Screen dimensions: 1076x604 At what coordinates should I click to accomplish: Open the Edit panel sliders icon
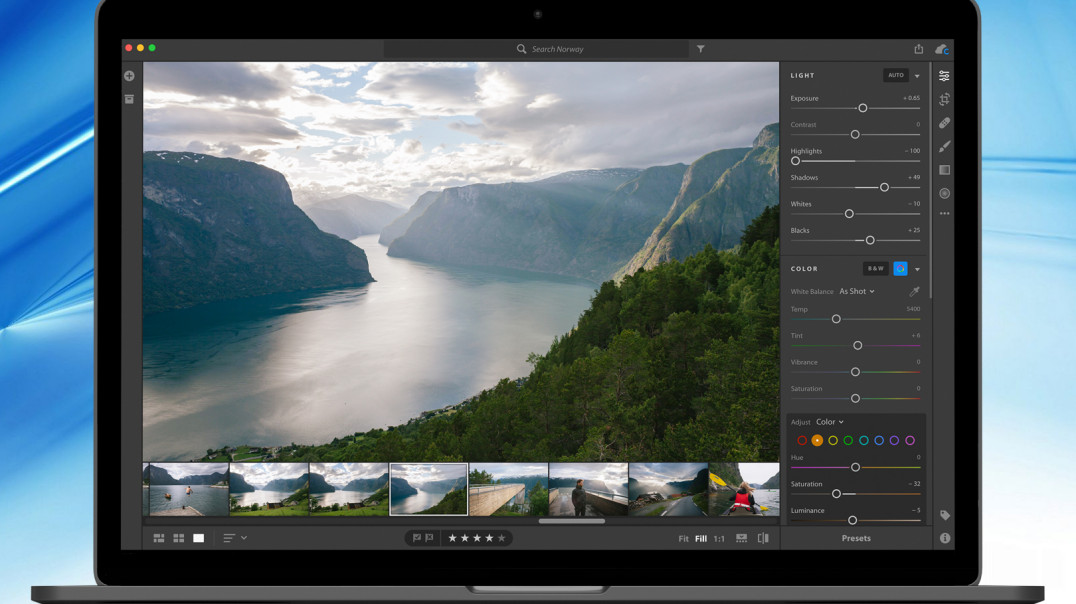click(944, 76)
